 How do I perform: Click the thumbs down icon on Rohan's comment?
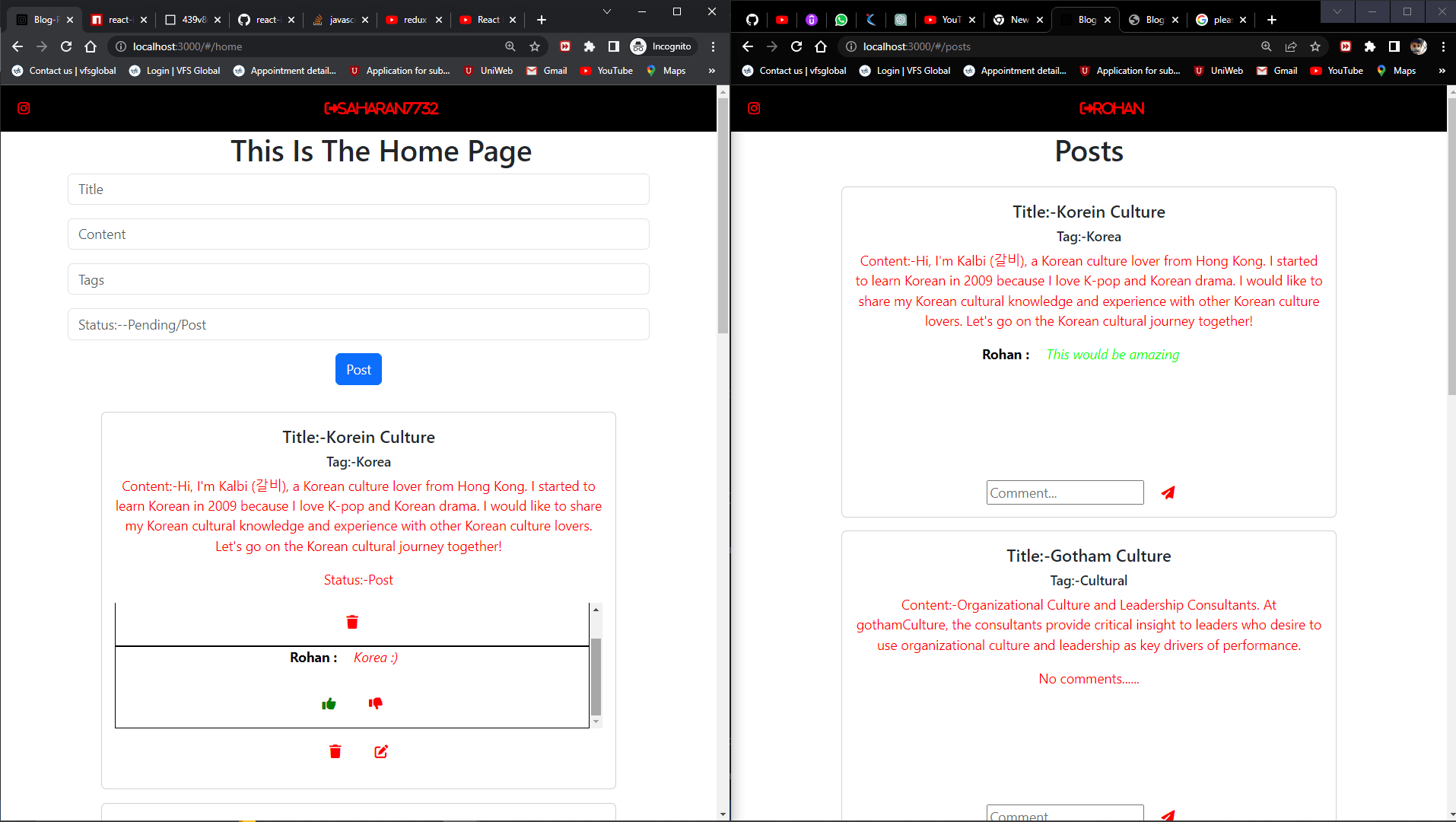pyautogui.click(x=375, y=703)
